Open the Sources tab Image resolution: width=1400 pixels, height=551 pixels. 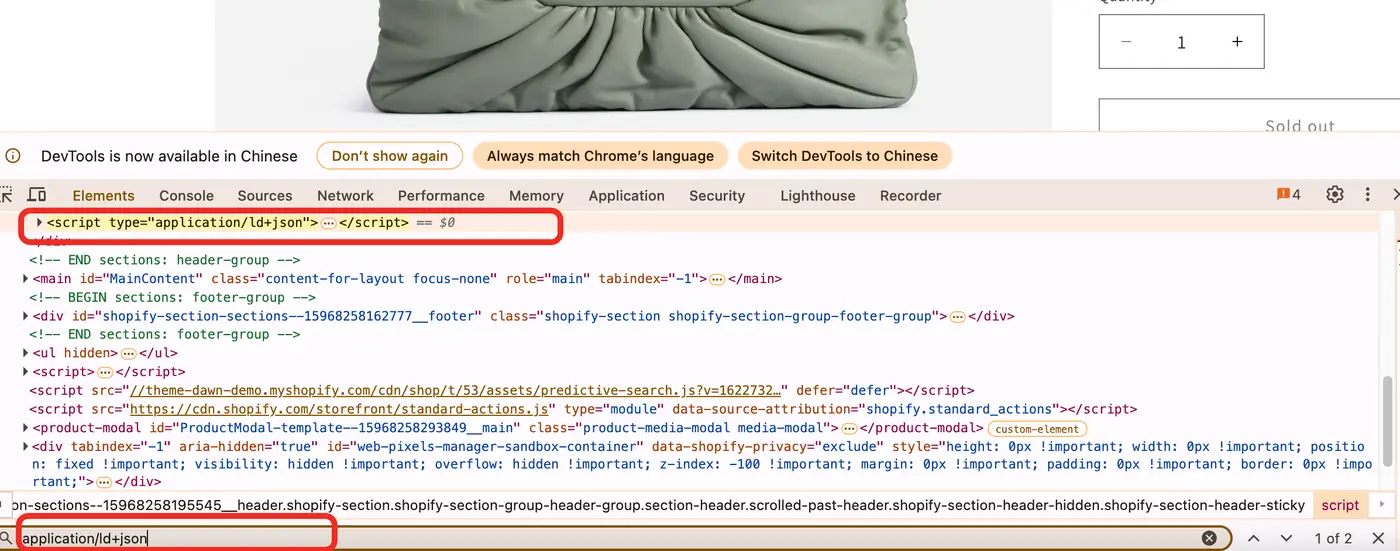[x=265, y=196]
